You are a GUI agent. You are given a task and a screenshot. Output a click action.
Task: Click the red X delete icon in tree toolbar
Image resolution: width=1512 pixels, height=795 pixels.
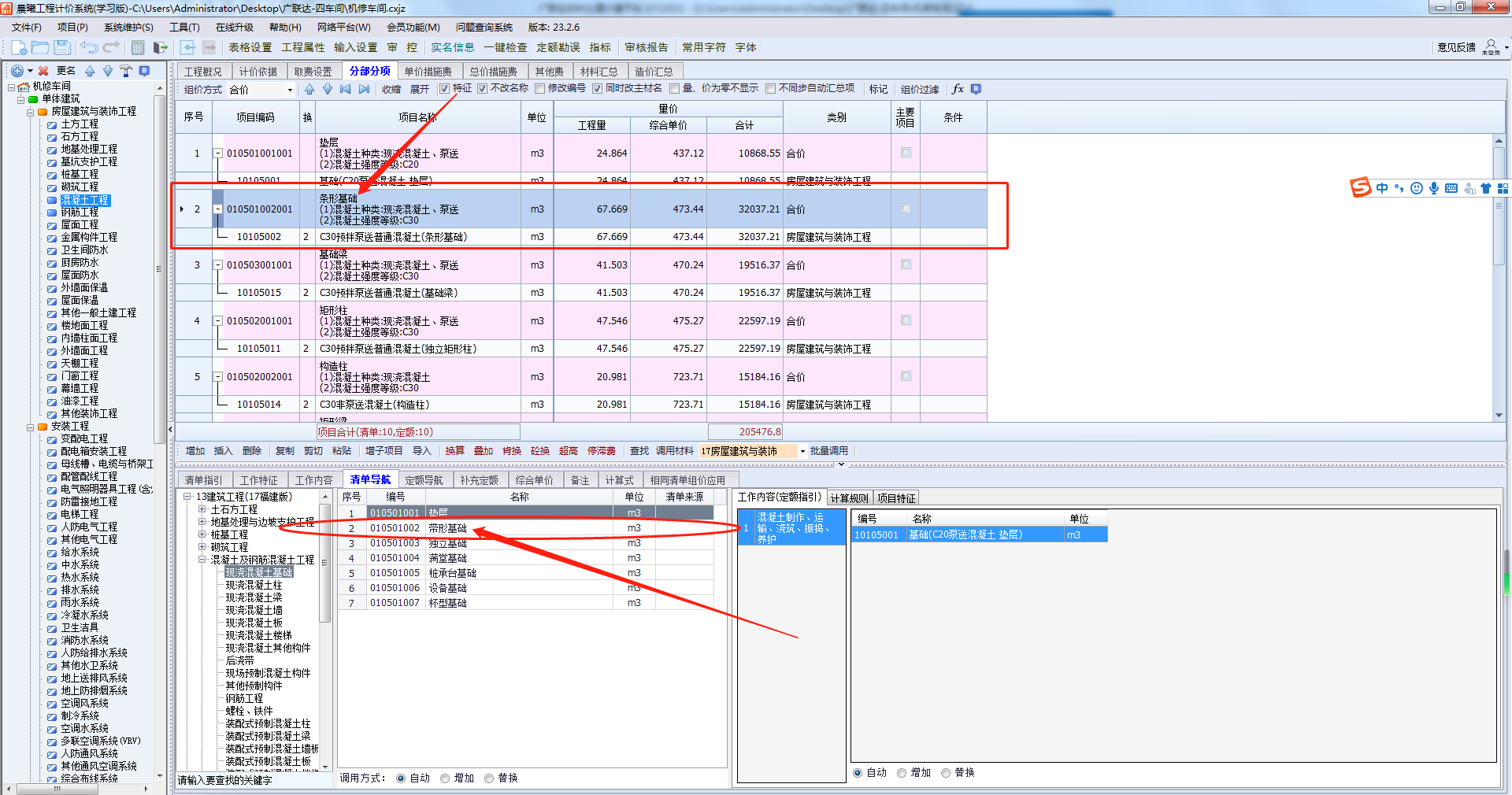pos(43,71)
